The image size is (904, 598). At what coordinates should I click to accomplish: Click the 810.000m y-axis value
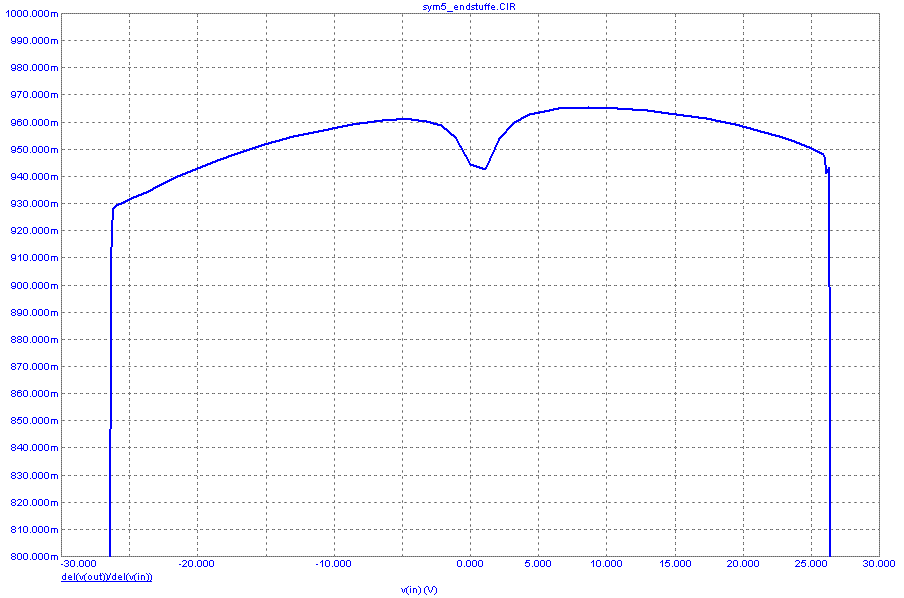pyautogui.click(x=35, y=531)
